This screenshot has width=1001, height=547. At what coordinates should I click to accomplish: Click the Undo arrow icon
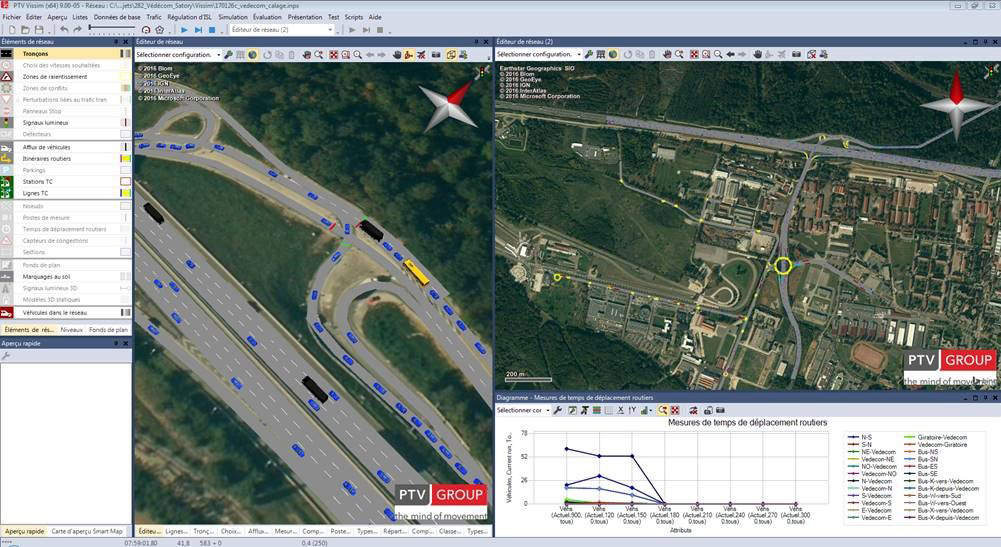pos(64,30)
